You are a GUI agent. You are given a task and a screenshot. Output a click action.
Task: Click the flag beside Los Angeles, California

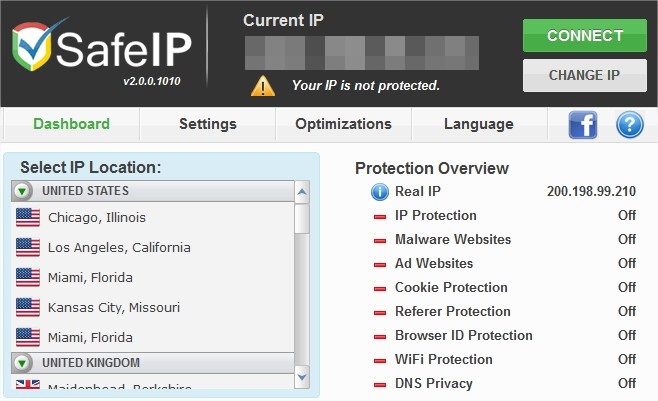[x=28, y=247]
